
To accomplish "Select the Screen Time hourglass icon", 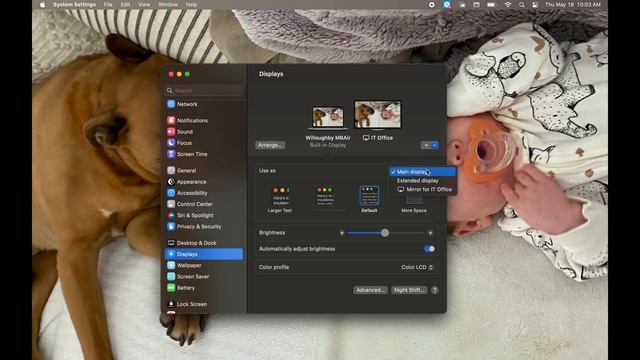I will click(x=171, y=154).
